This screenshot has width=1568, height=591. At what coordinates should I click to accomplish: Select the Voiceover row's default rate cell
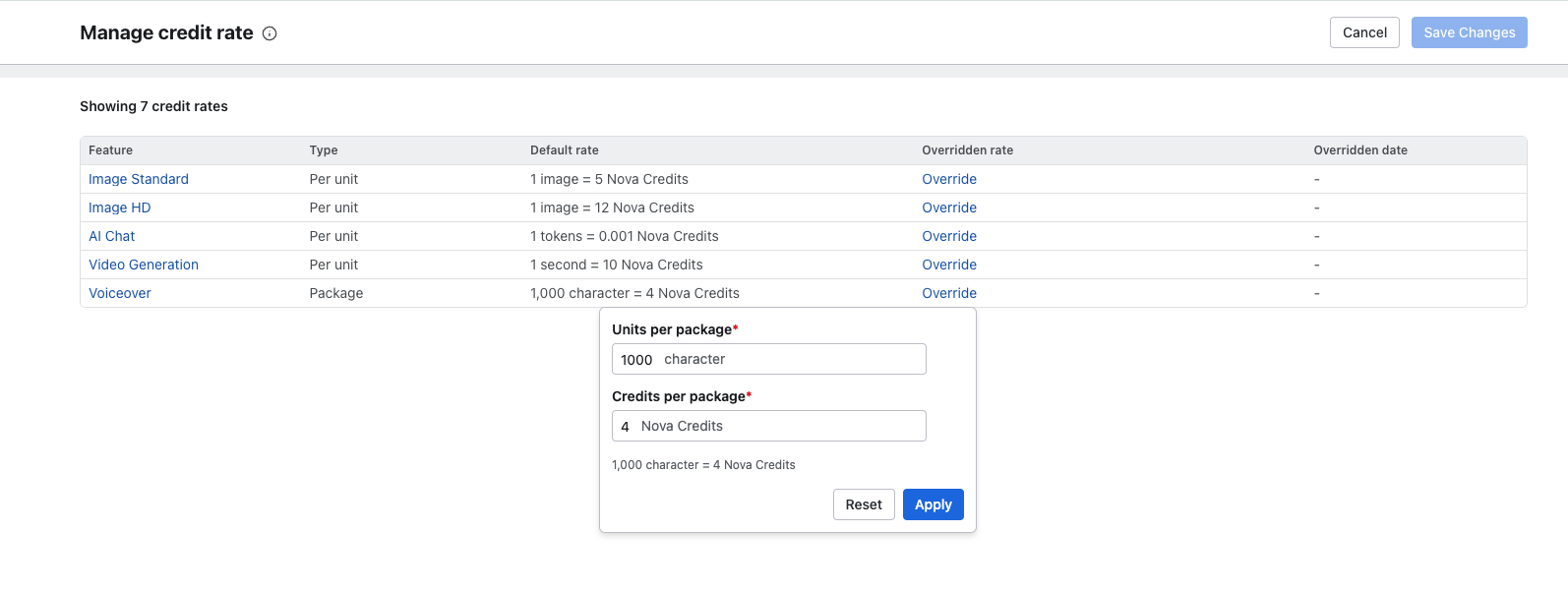634,293
